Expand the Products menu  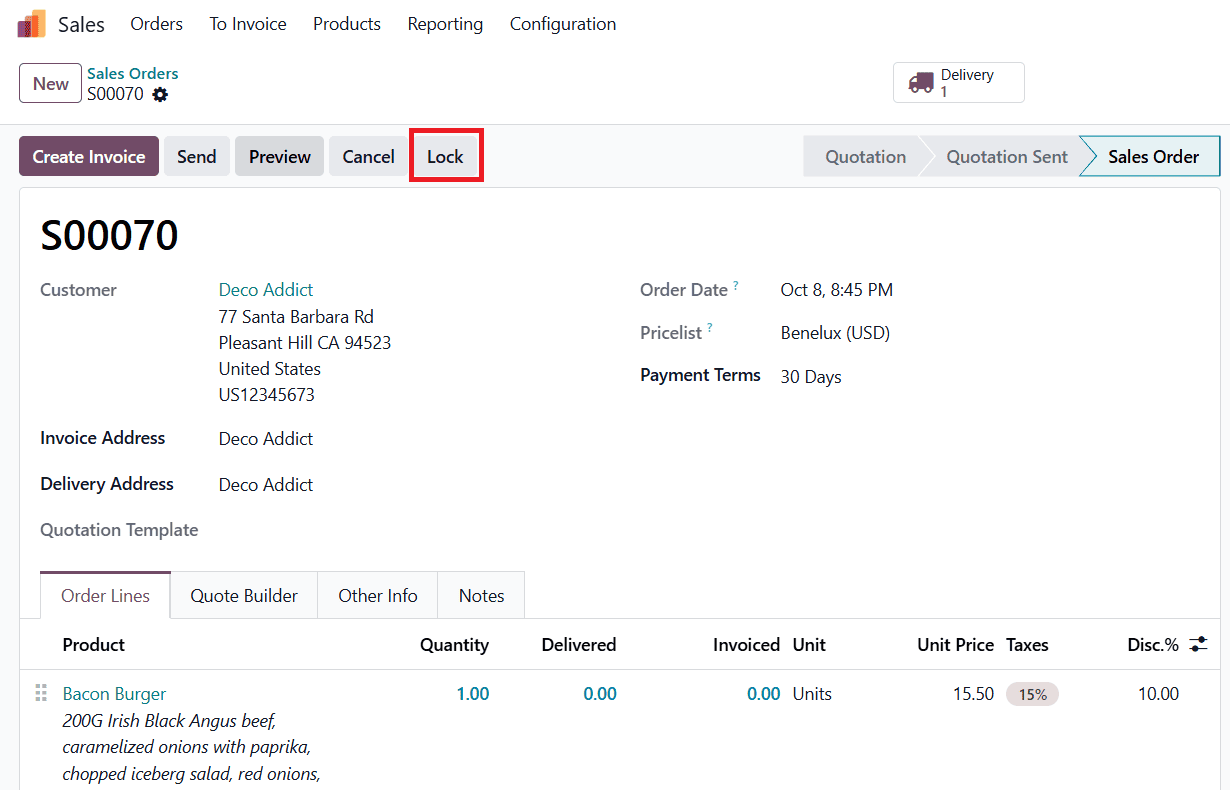pos(347,24)
